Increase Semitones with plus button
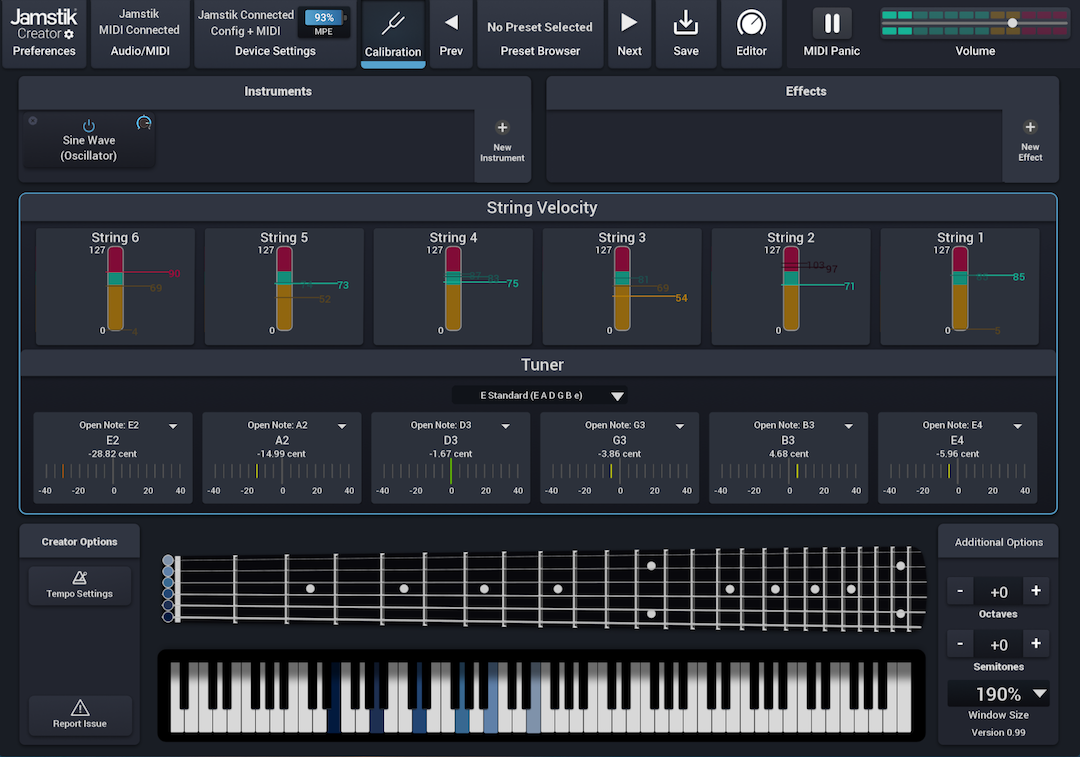The height and width of the screenshot is (757, 1080). coord(1035,643)
